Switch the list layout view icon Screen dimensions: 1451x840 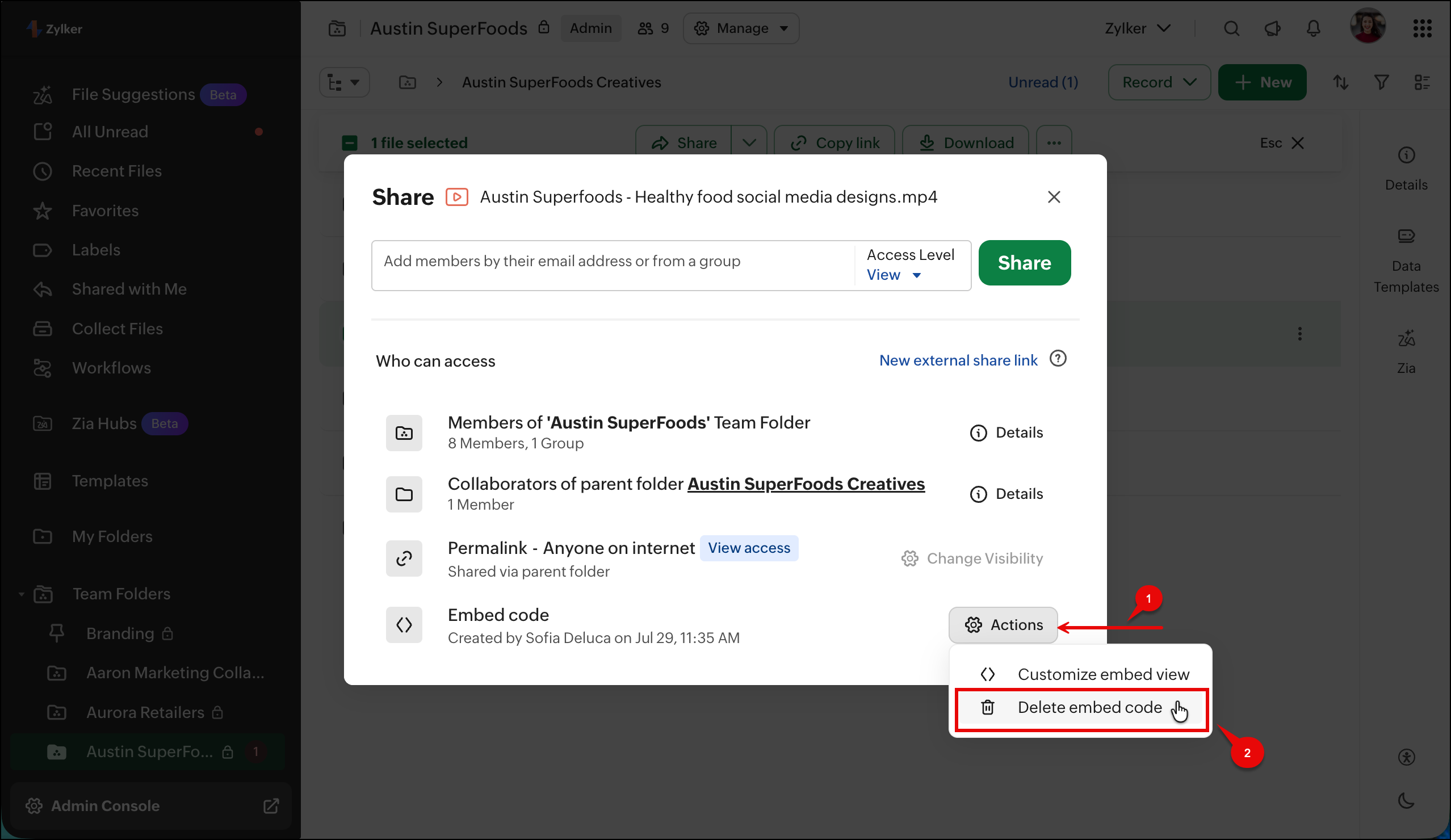click(x=1422, y=82)
